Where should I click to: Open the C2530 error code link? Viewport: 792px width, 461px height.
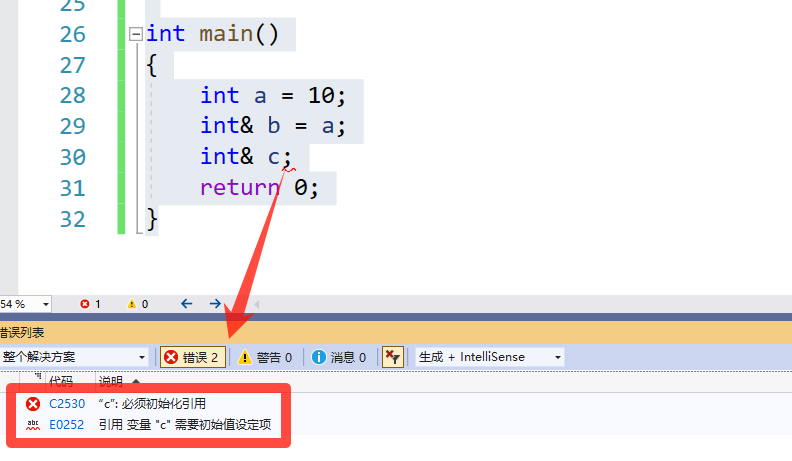[66, 404]
